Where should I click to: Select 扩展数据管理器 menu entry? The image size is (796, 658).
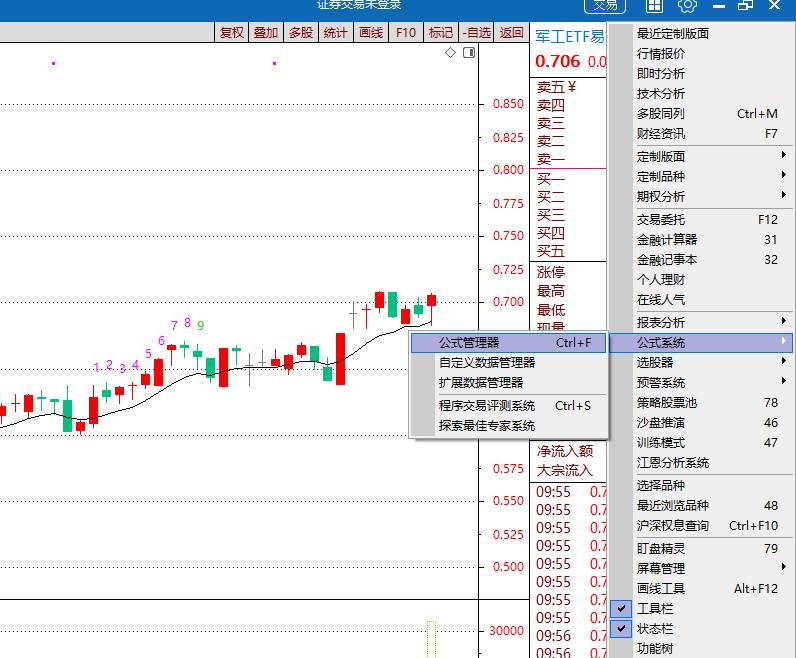[x=509, y=382]
